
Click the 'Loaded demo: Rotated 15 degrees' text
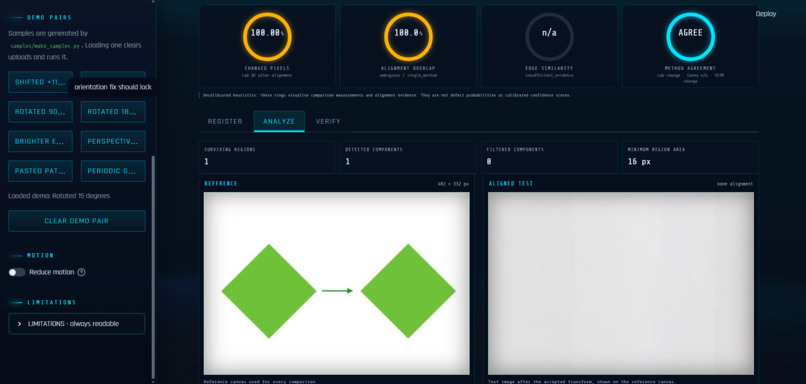59,196
